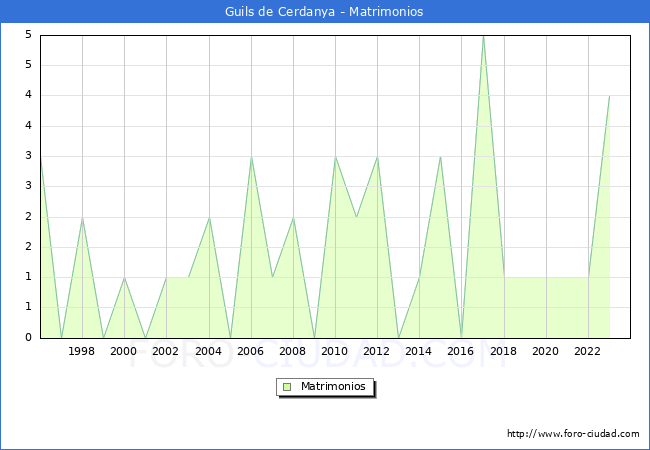Click the green Matrimonios legend swatch
The image size is (650, 450).
286,387
